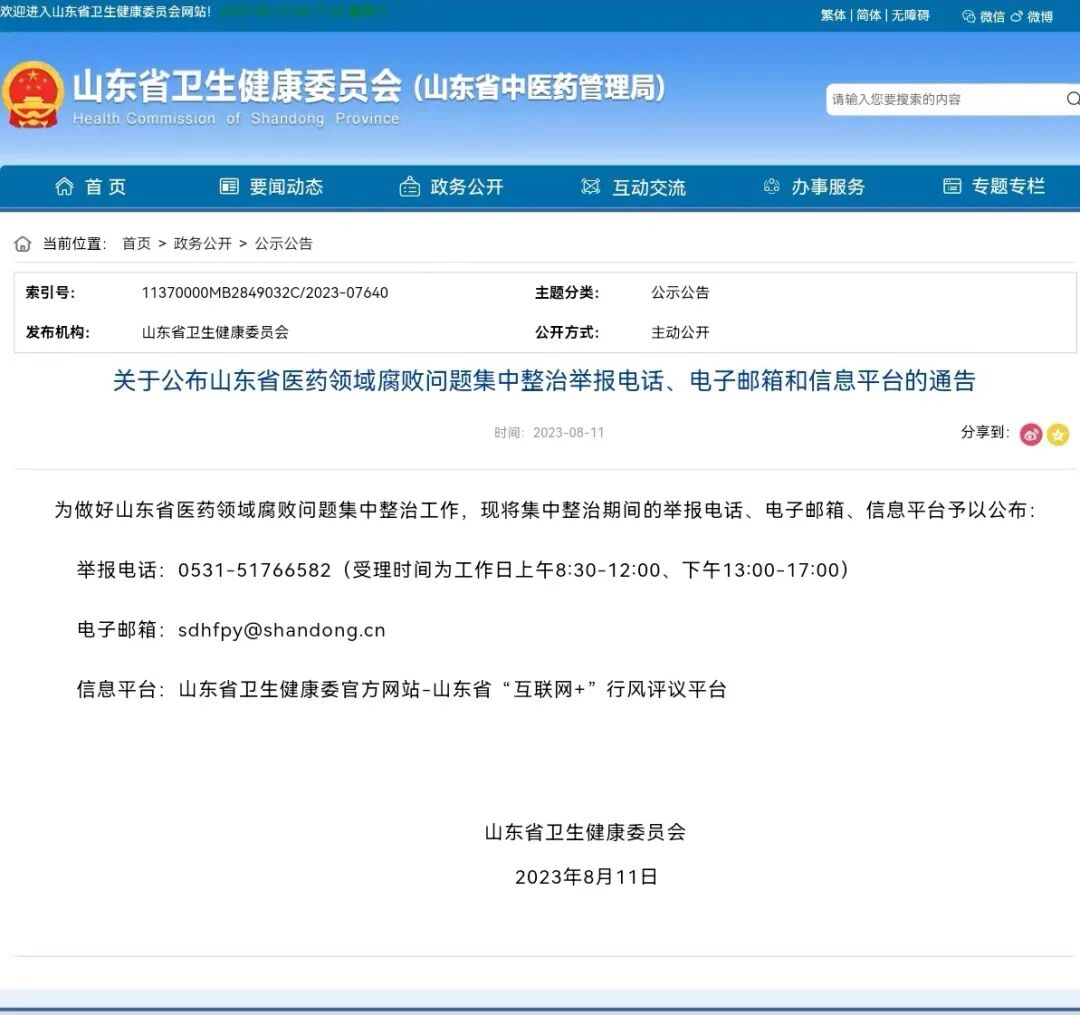Open the 无障碍 accessibility mode
This screenshot has height=1015, width=1080.
pos(910,15)
